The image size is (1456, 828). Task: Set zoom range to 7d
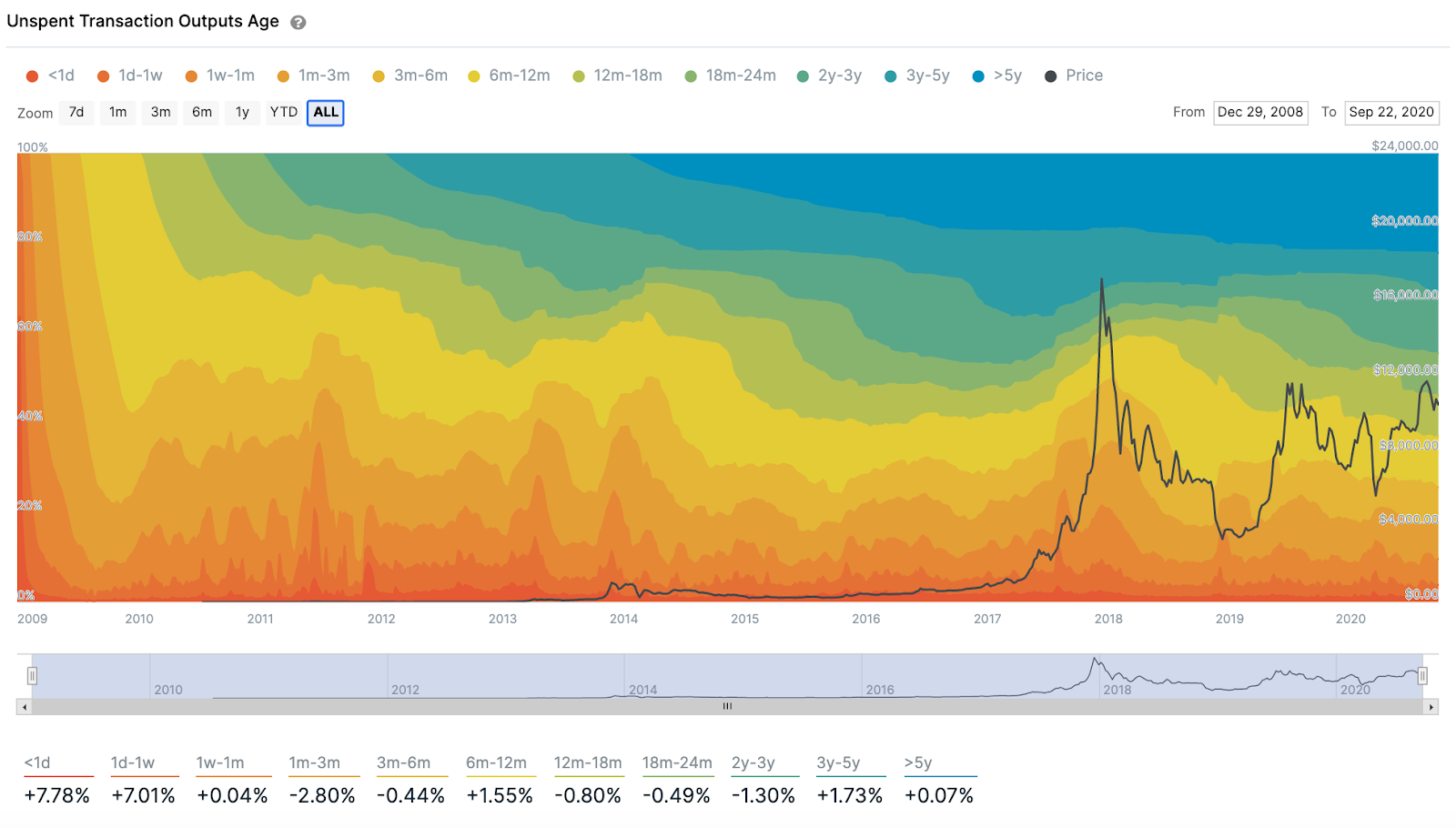76,112
